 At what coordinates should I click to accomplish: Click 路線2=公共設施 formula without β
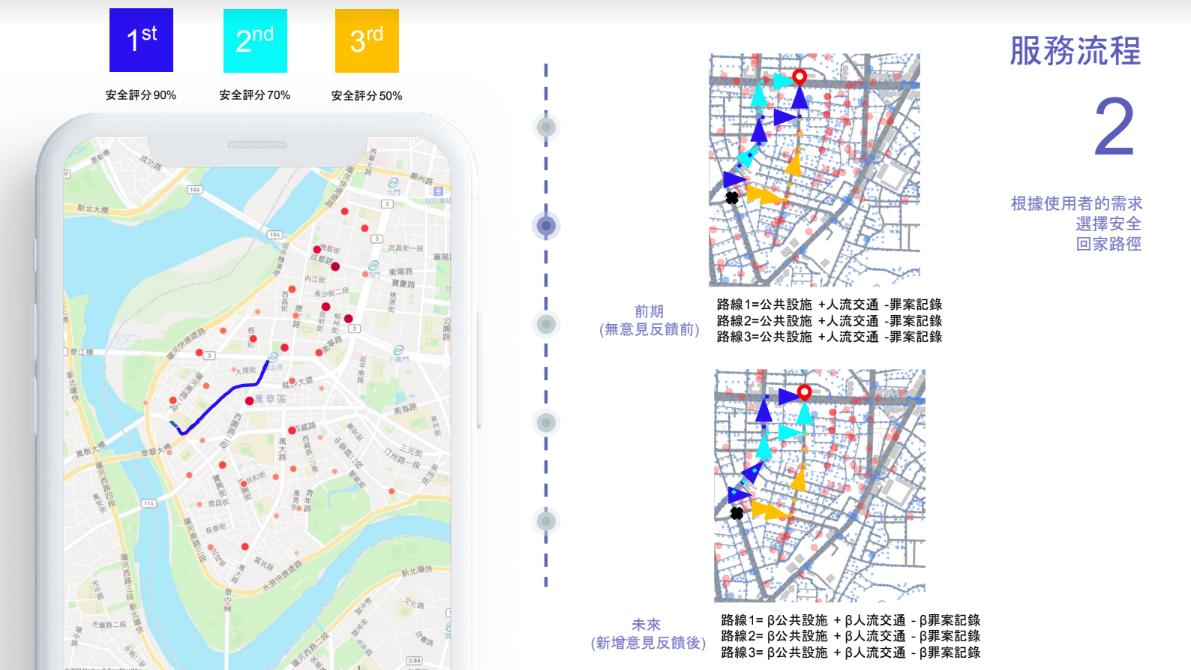pos(829,321)
